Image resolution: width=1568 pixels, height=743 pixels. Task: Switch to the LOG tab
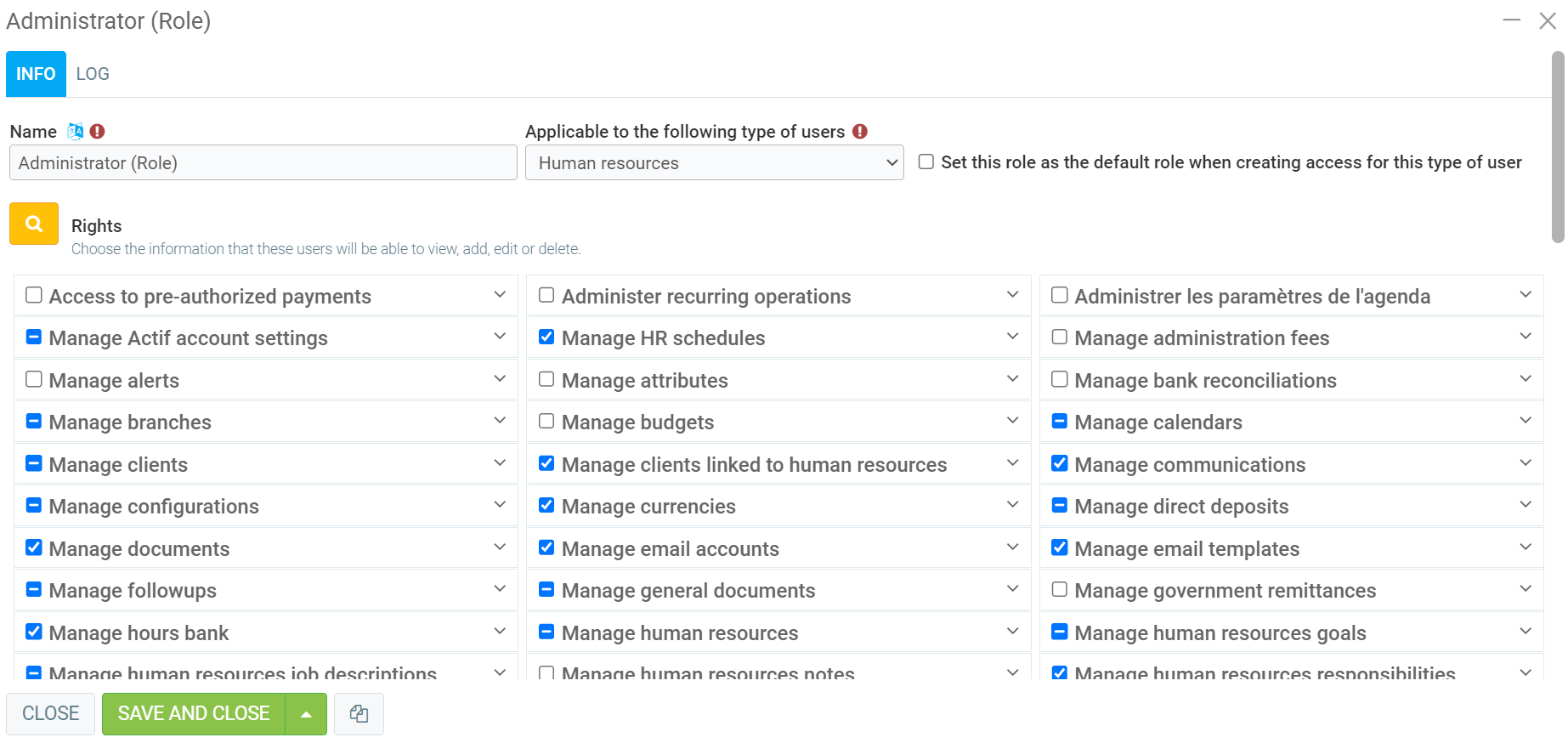(x=93, y=74)
